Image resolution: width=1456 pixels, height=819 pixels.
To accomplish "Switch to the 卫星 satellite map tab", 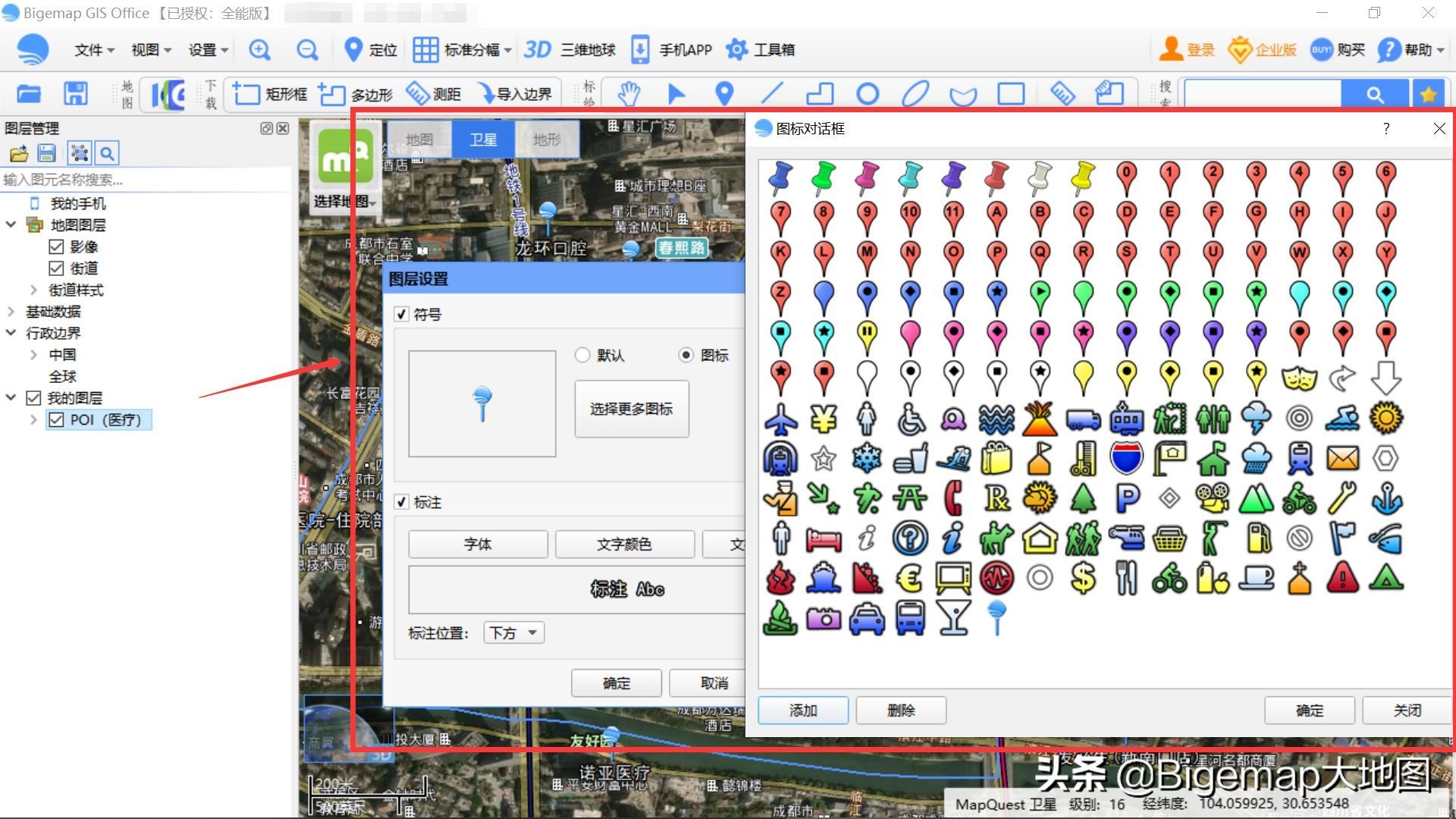I will pyautogui.click(x=483, y=139).
